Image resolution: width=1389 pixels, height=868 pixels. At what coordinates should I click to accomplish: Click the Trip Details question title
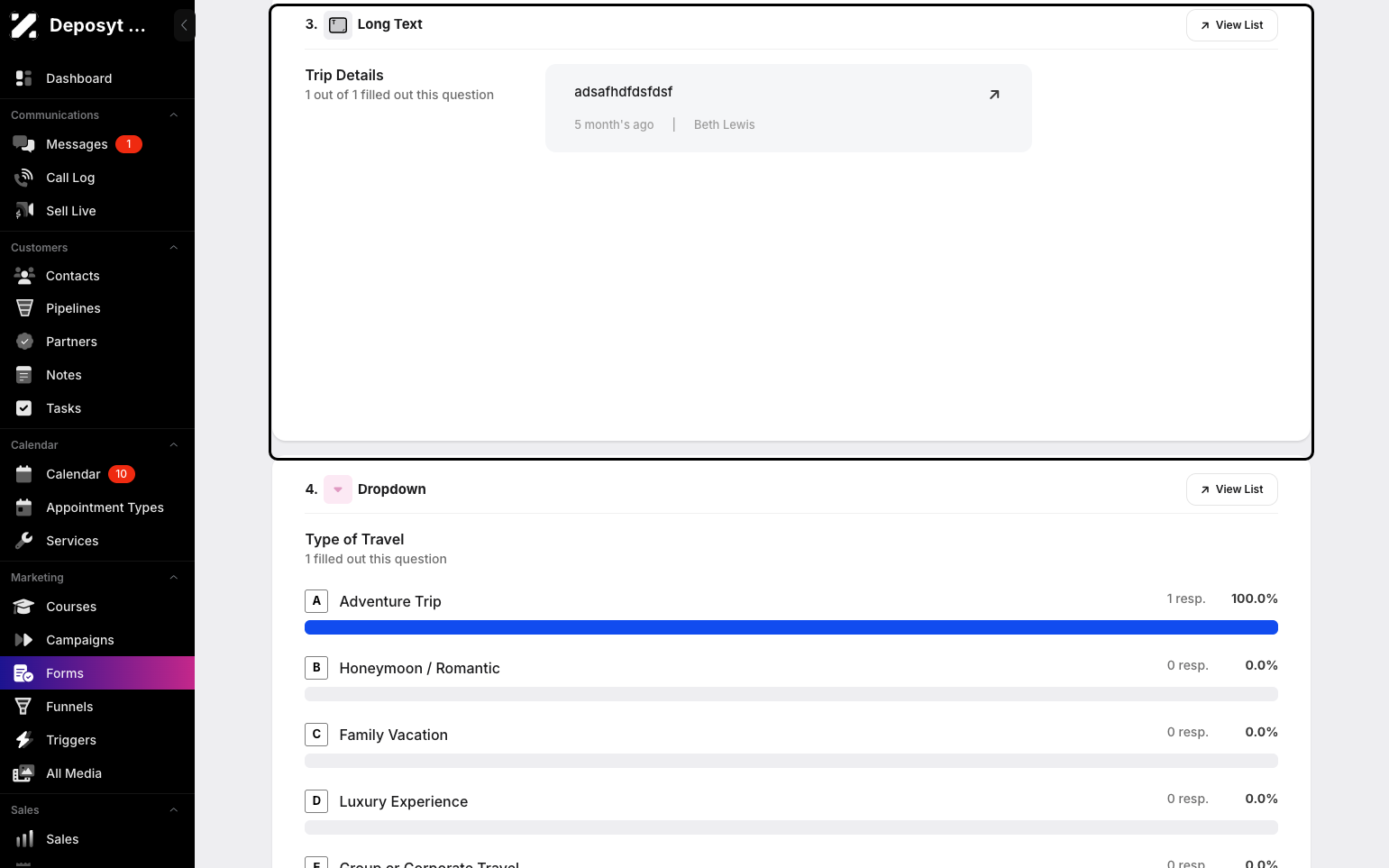click(x=344, y=75)
